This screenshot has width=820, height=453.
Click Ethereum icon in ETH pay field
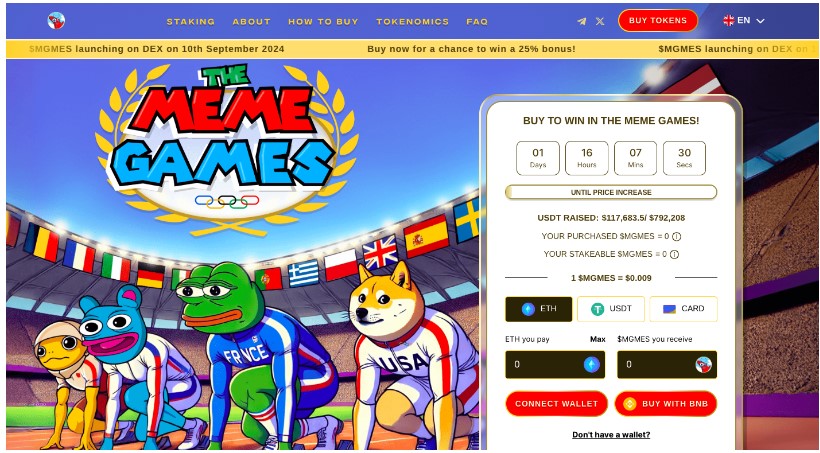pos(591,365)
